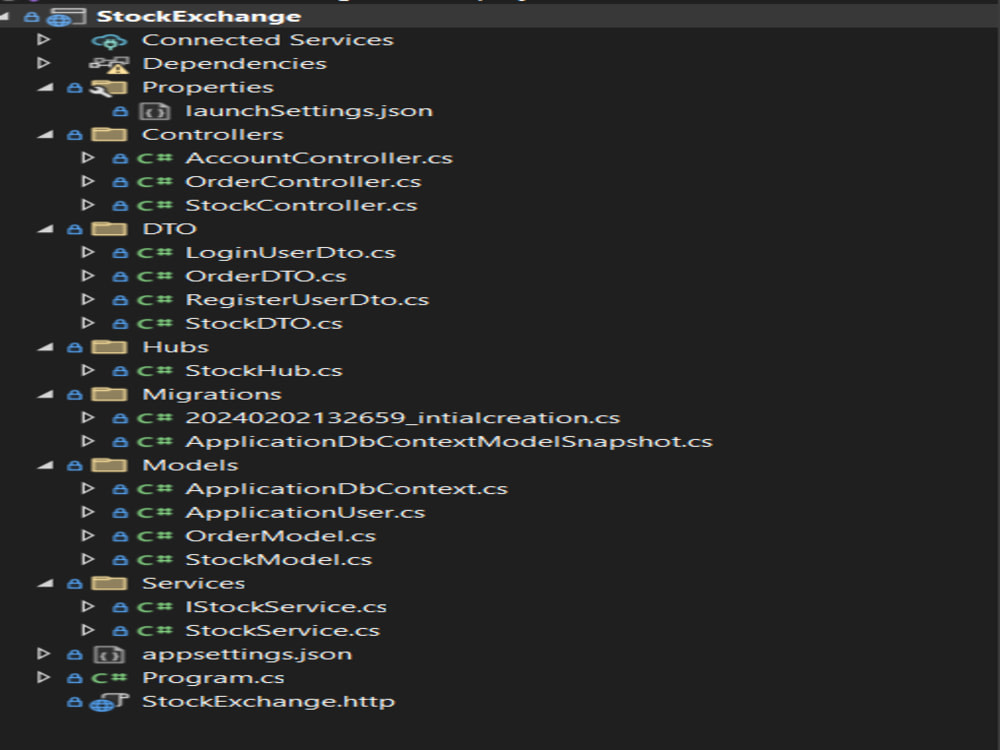This screenshot has width=1000, height=750.
Task: Select the Dependencies label
Action: [x=234, y=64]
